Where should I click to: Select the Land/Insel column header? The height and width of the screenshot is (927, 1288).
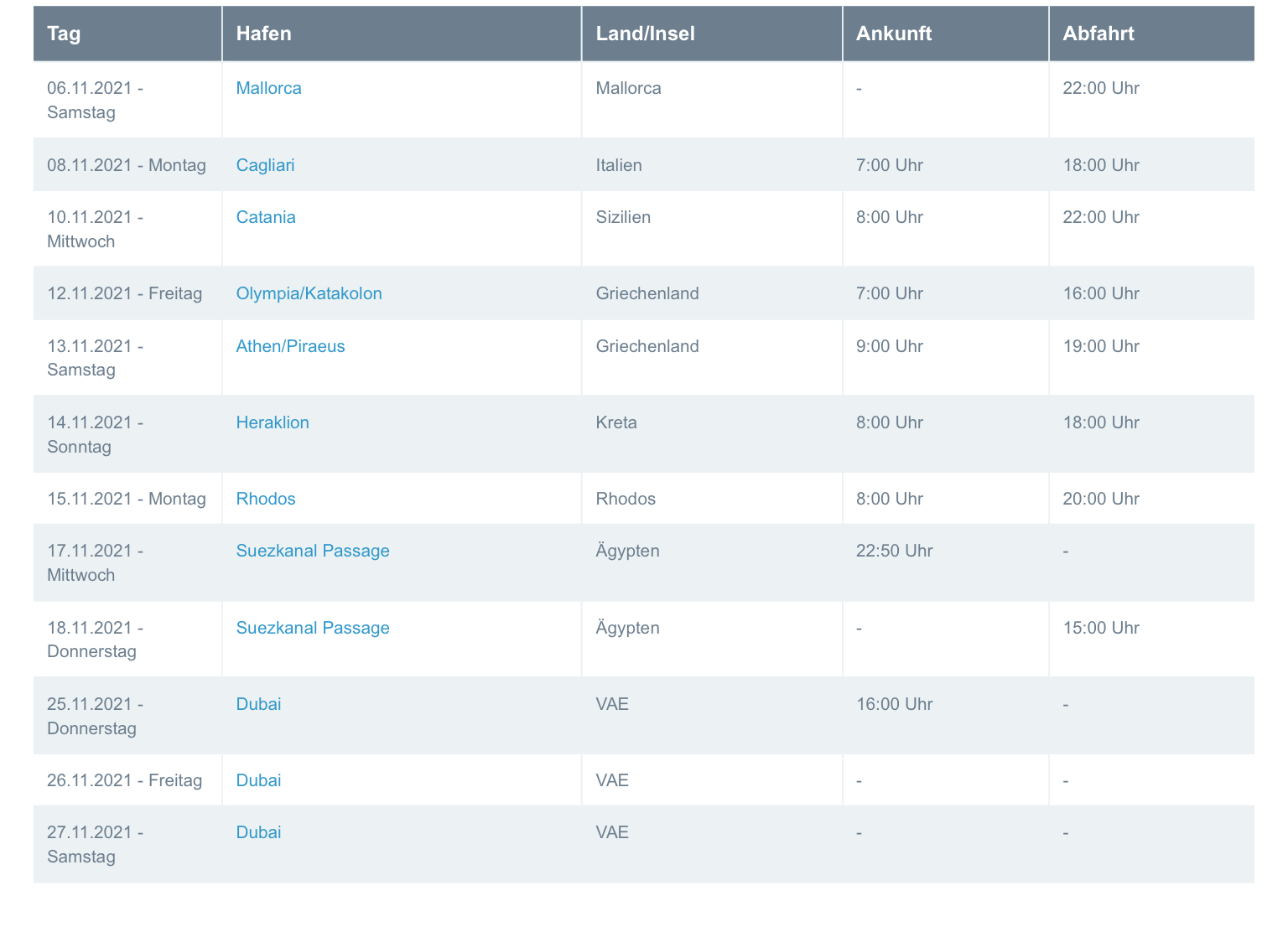[x=645, y=34]
